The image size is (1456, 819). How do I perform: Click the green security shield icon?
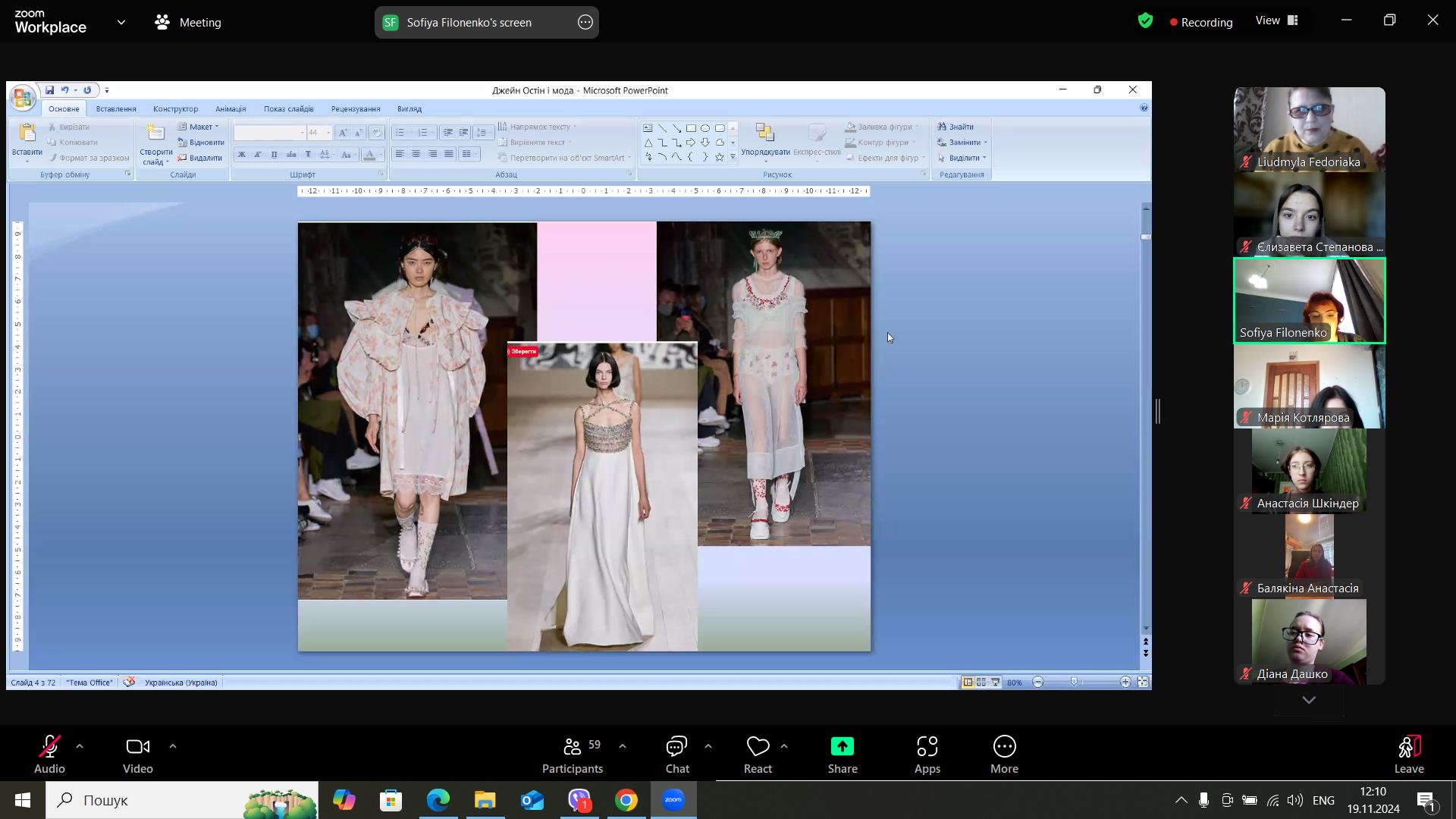coord(1145,21)
